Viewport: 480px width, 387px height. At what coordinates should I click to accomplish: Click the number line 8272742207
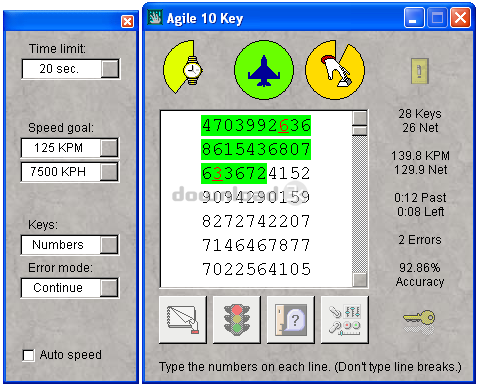click(x=256, y=221)
